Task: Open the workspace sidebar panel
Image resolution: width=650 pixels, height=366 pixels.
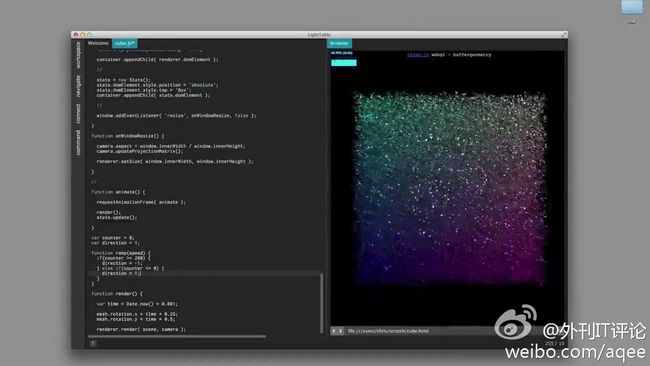Action: (x=78, y=55)
